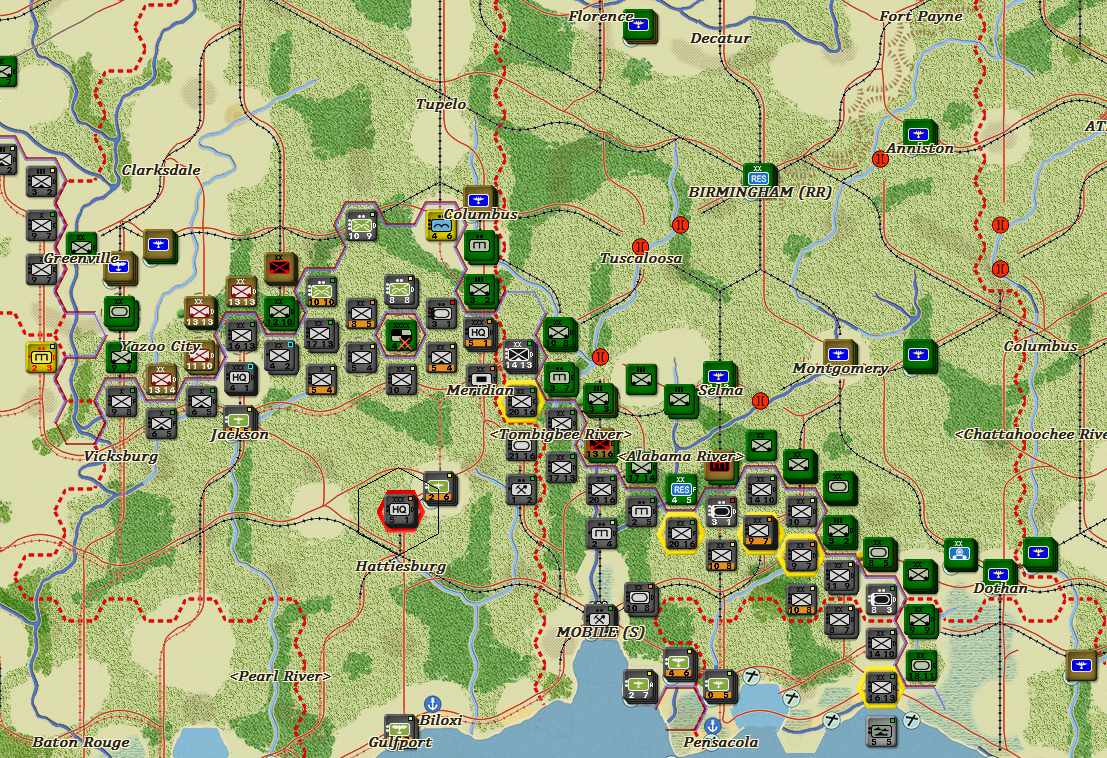
Task: Select the artillery 2-5 counter
Action: pyautogui.click(x=641, y=512)
